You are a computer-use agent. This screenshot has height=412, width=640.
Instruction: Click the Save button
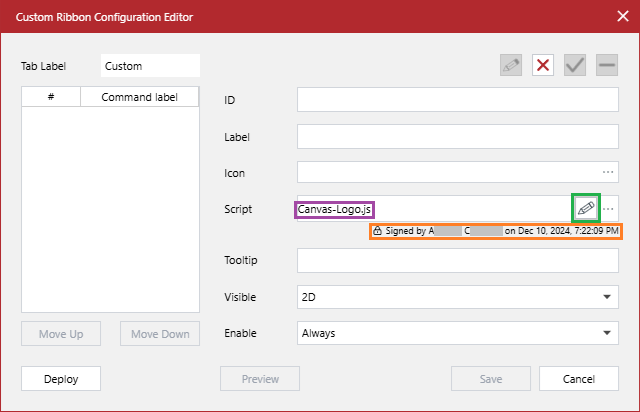491,379
